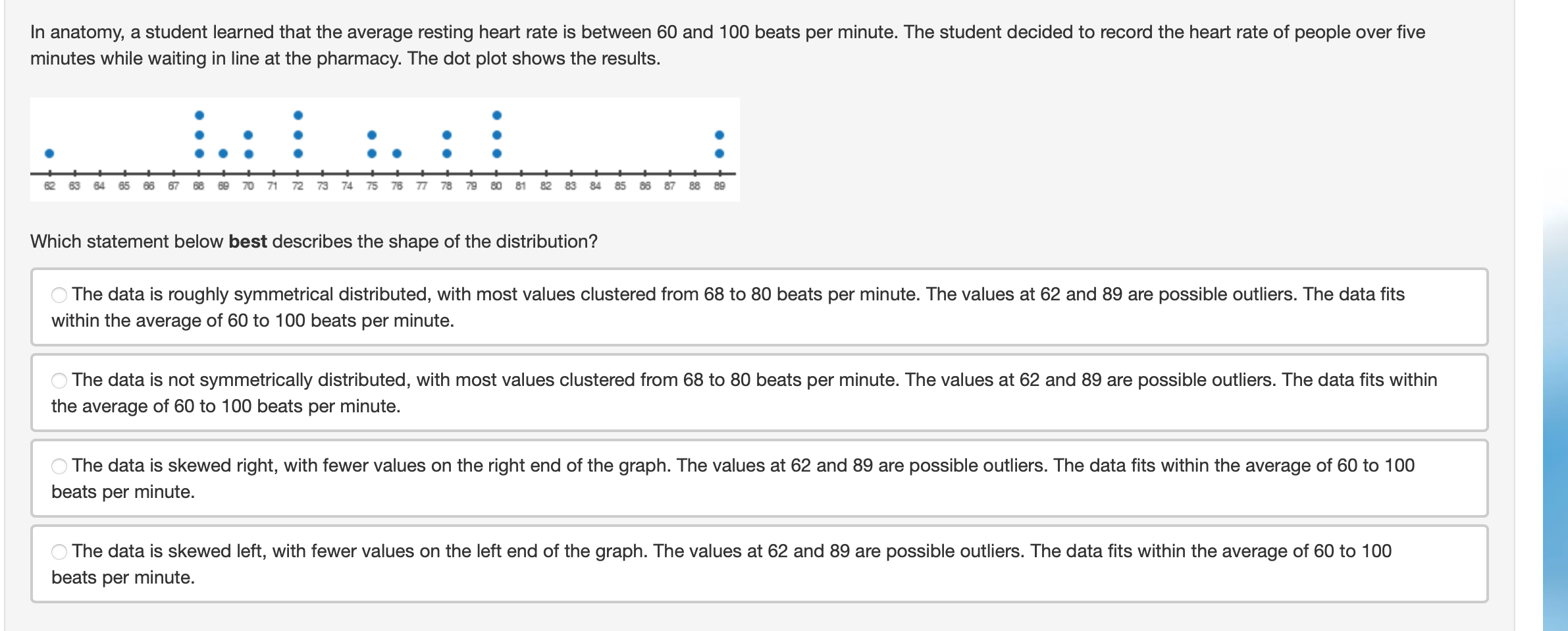The width and height of the screenshot is (1568, 631).
Task: Click the 75 tick mark on the axis
Action: (x=371, y=173)
